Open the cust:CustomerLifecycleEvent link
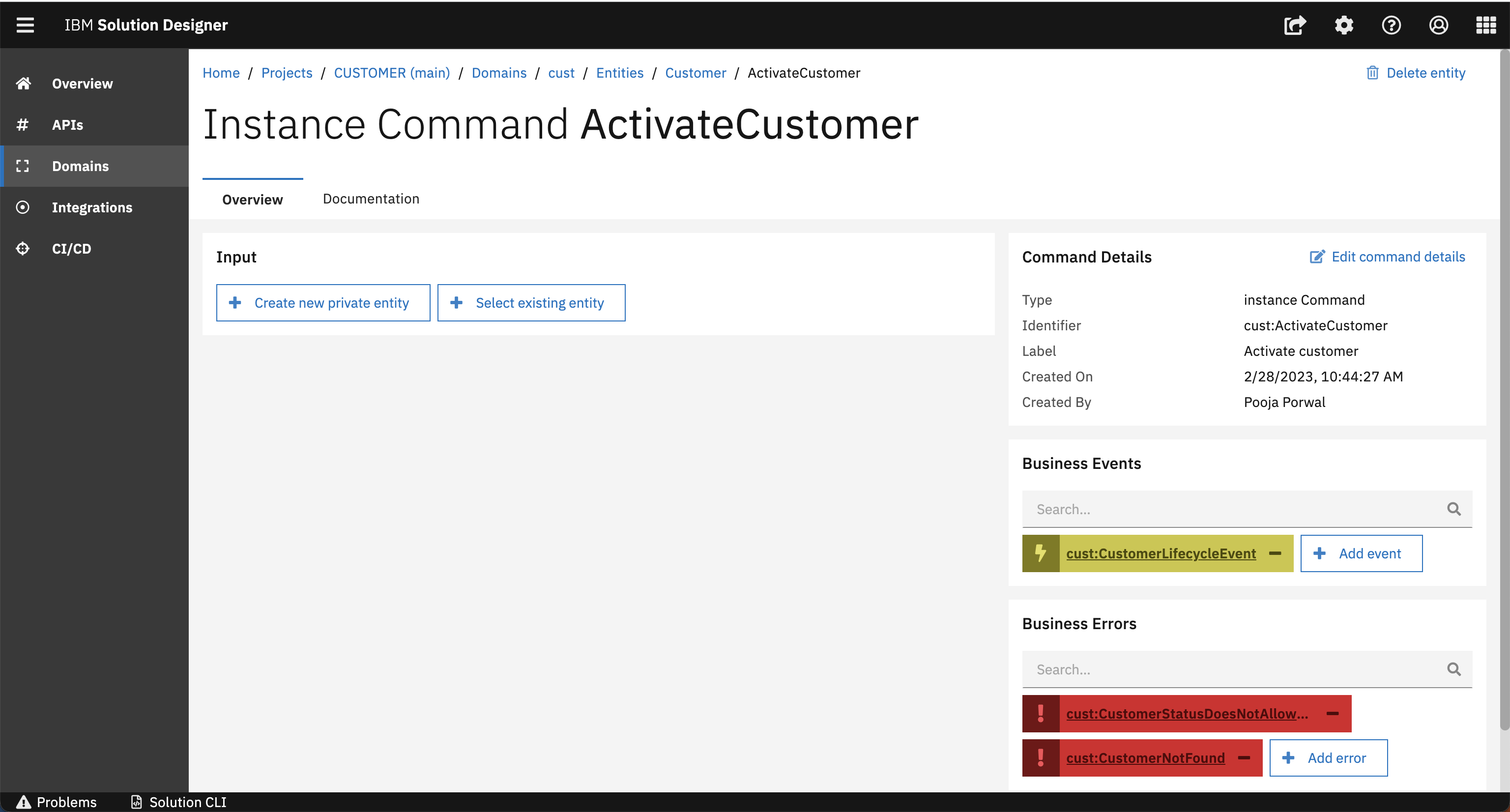The width and height of the screenshot is (1510, 812). coord(1161,553)
